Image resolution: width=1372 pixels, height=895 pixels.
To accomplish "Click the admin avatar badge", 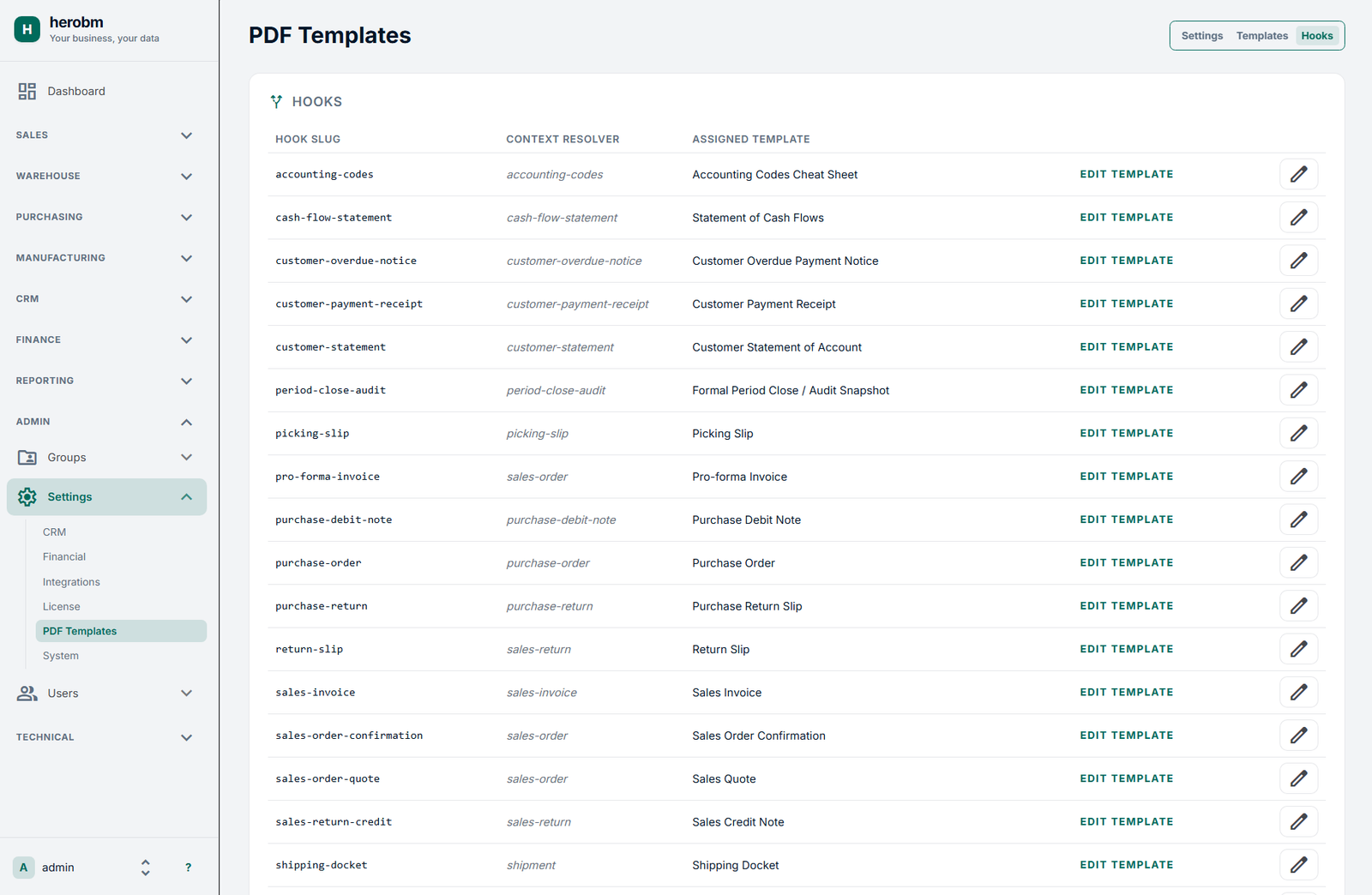I will 24,868.
